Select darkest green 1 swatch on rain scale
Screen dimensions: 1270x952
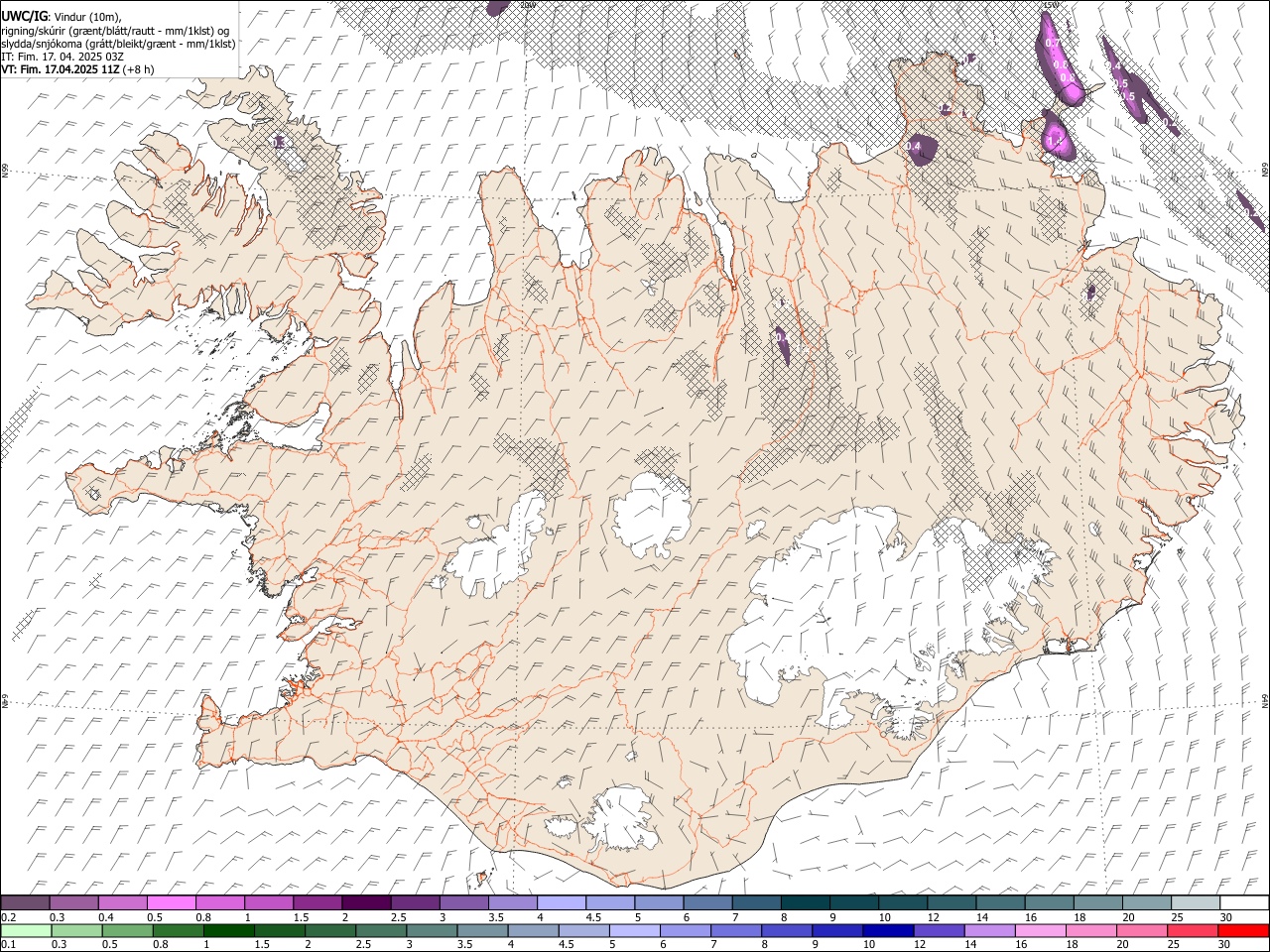pyautogui.click(x=229, y=931)
